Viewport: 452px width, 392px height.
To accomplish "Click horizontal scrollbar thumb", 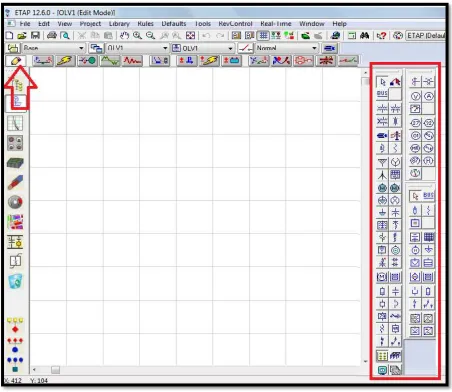I will tap(55, 370).
